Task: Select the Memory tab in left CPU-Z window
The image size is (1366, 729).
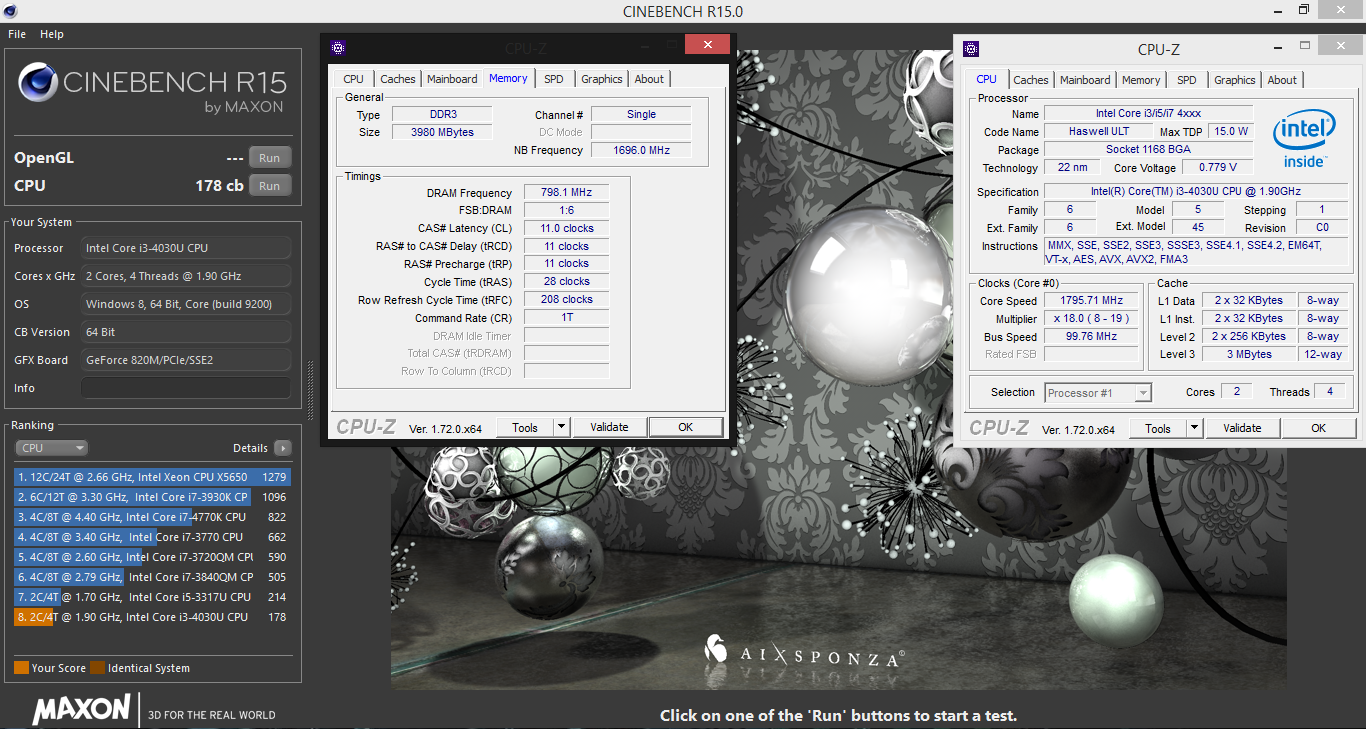Action: point(508,78)
